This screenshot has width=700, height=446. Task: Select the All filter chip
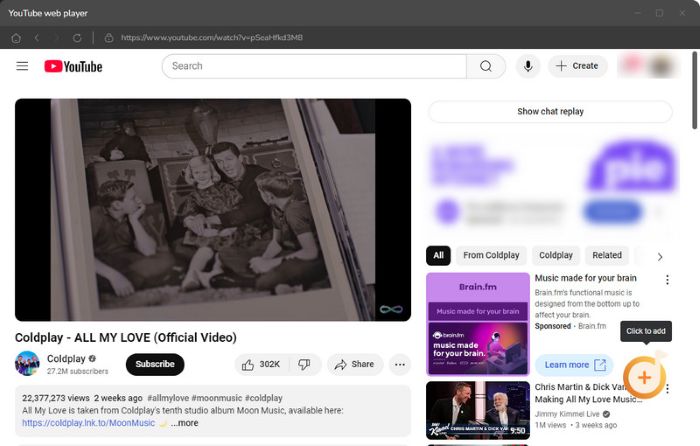(x=438, y=255)
